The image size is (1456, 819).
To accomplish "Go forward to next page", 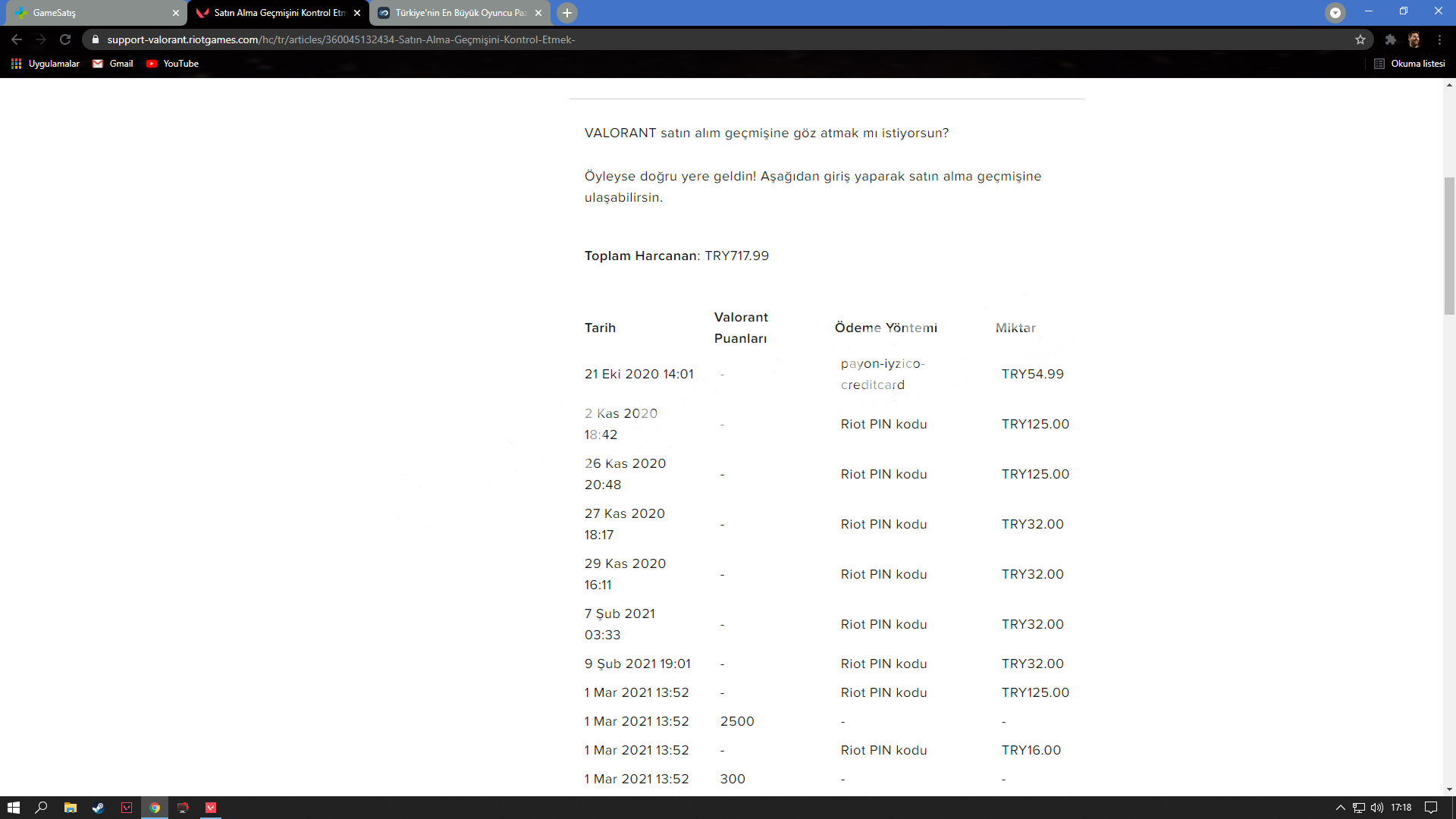I will point(41,39).
